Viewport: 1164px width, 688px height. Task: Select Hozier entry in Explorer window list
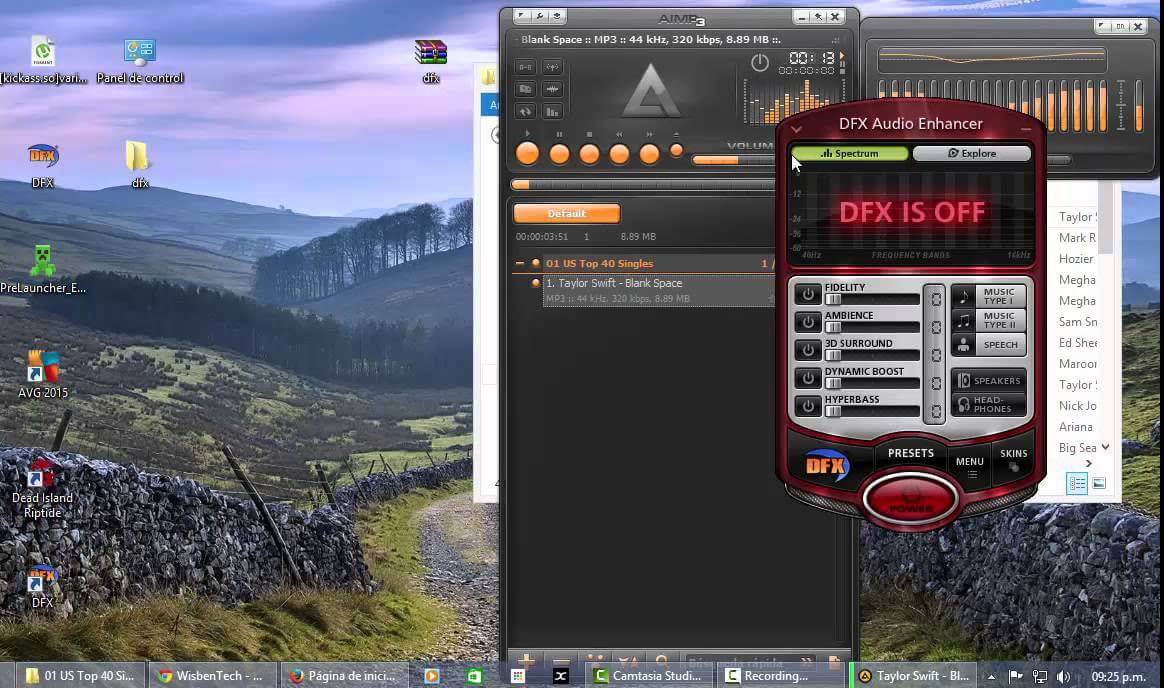pyautogui.click(x=1076, y=259)
